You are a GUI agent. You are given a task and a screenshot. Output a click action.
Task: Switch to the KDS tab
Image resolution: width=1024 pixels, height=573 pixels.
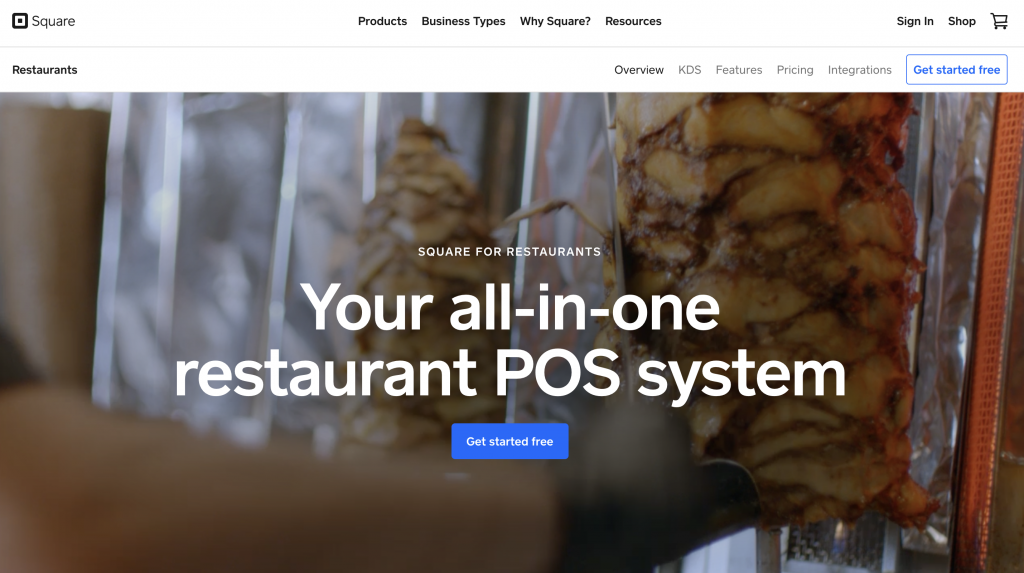click(x=690, y=70)
